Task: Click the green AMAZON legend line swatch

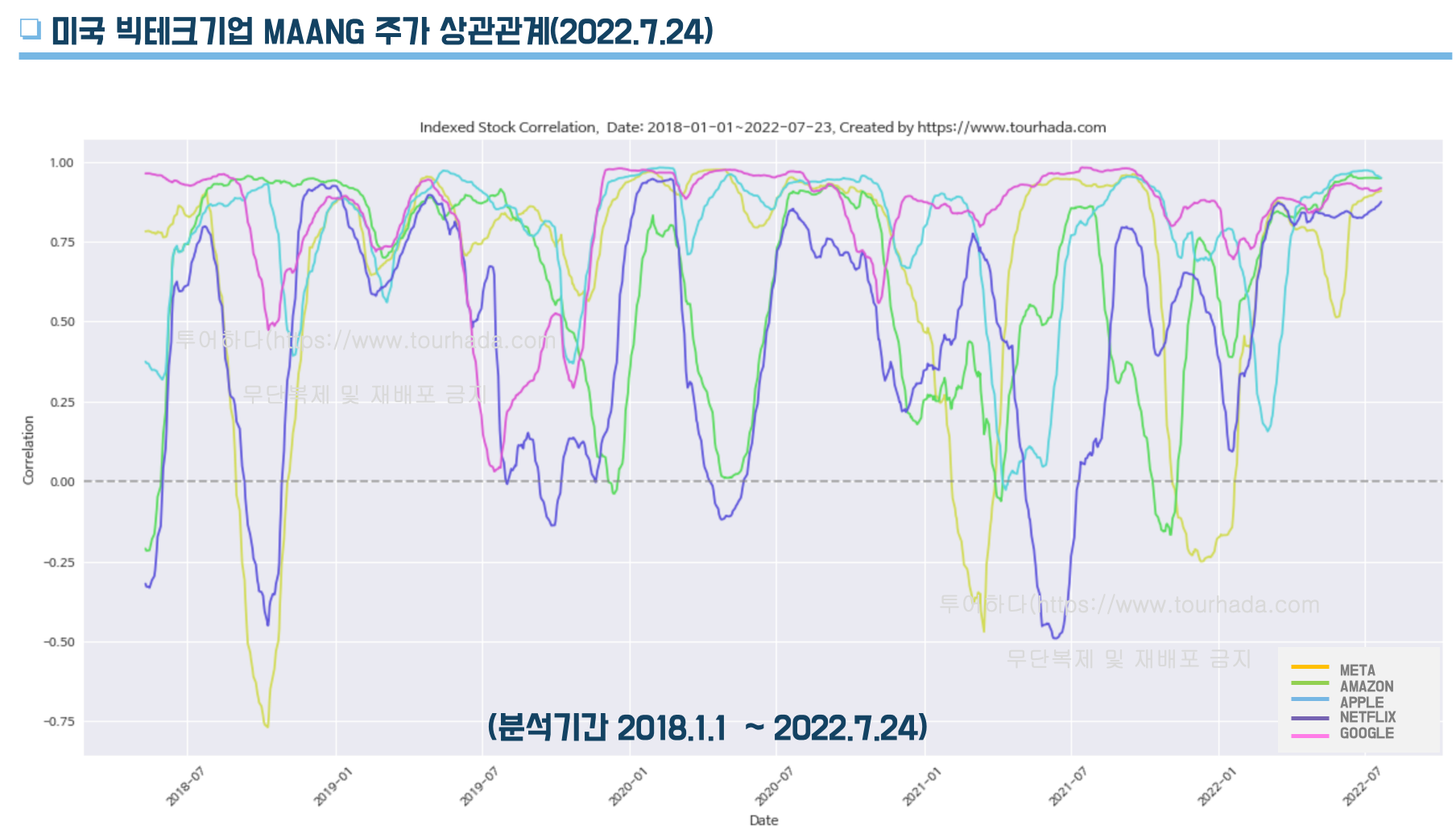Action: pos(1309,683)
